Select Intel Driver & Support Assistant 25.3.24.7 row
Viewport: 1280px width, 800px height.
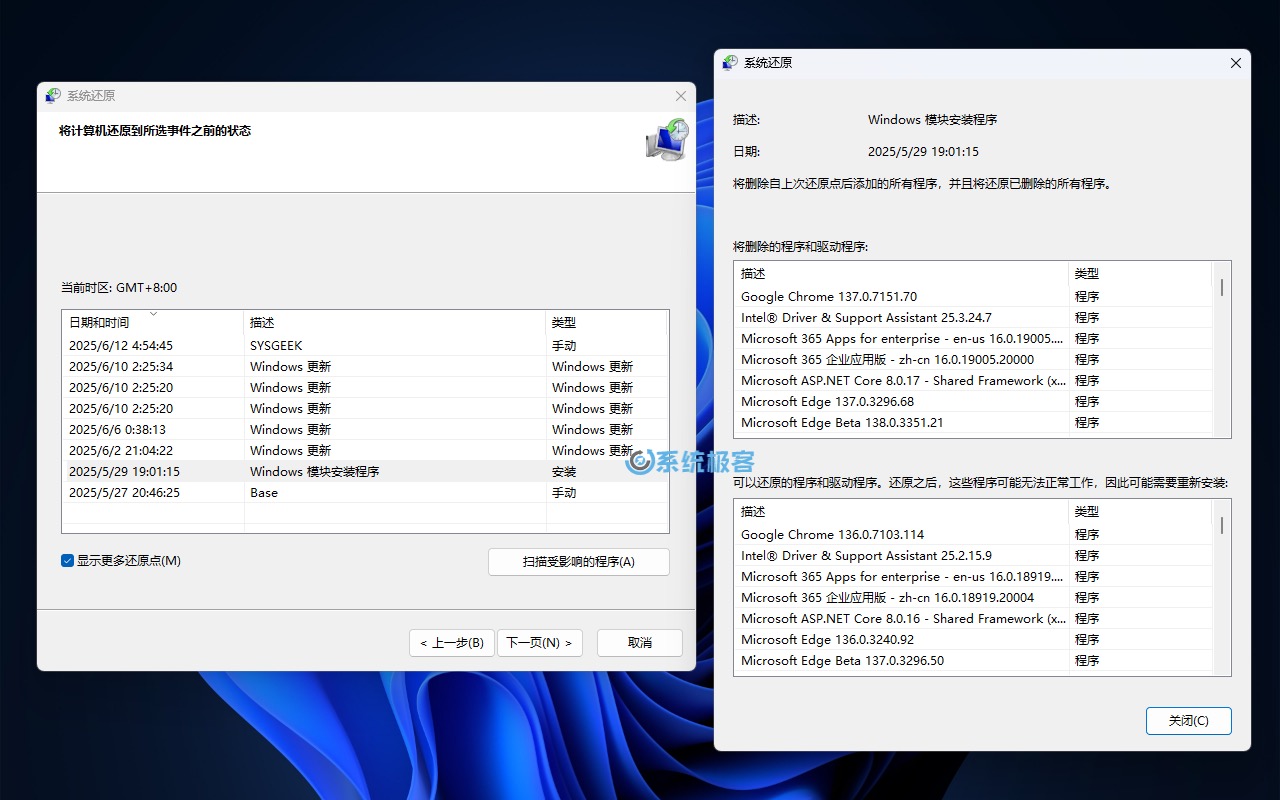[x=973, y=318]
